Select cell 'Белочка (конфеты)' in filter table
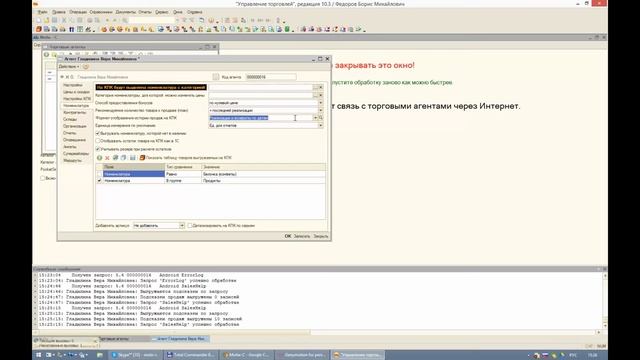 click(x=264, y=174)
